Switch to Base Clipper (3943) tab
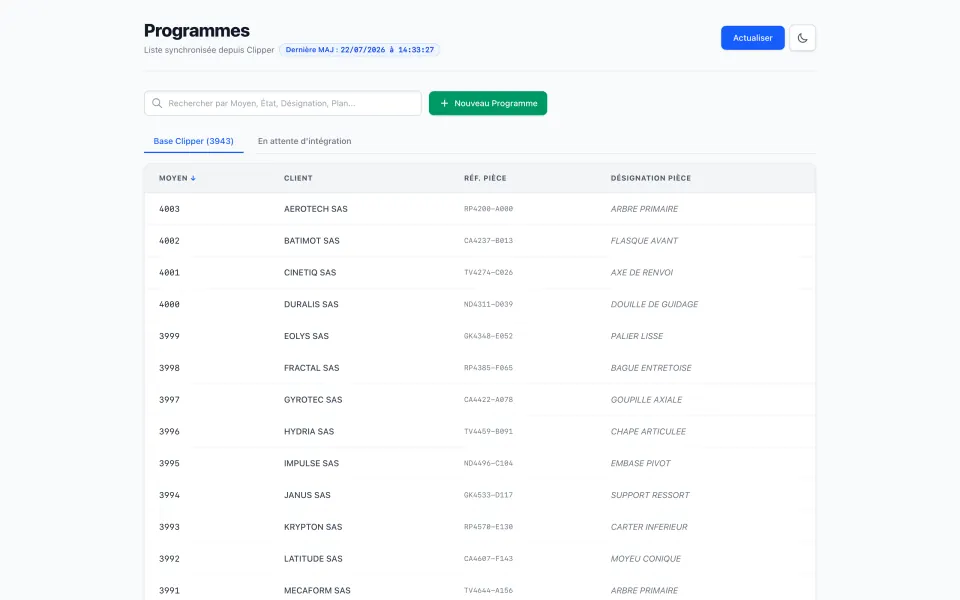 pyautogui.click(x=193, y=141)
